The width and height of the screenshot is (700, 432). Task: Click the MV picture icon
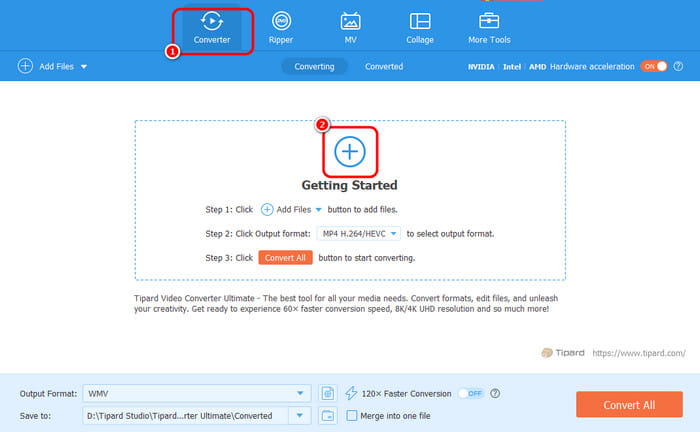[350, 21]
